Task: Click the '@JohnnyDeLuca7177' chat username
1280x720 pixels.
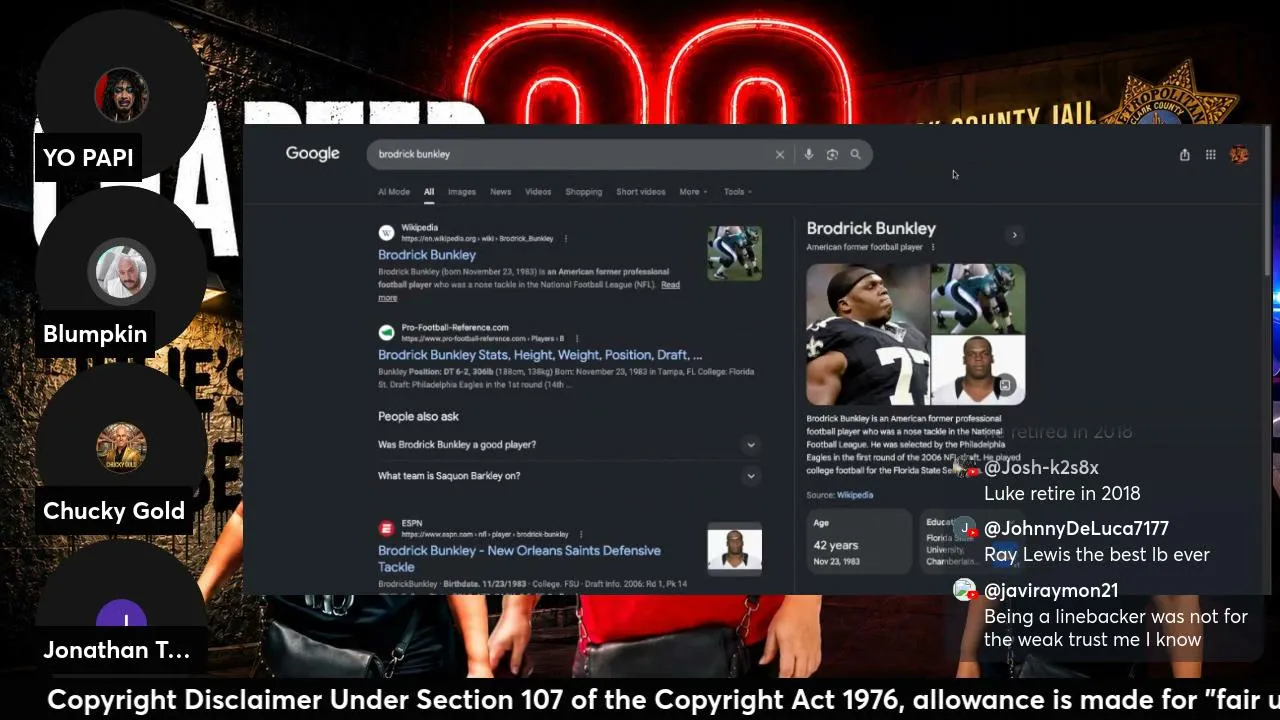Action: [1076, 529]
